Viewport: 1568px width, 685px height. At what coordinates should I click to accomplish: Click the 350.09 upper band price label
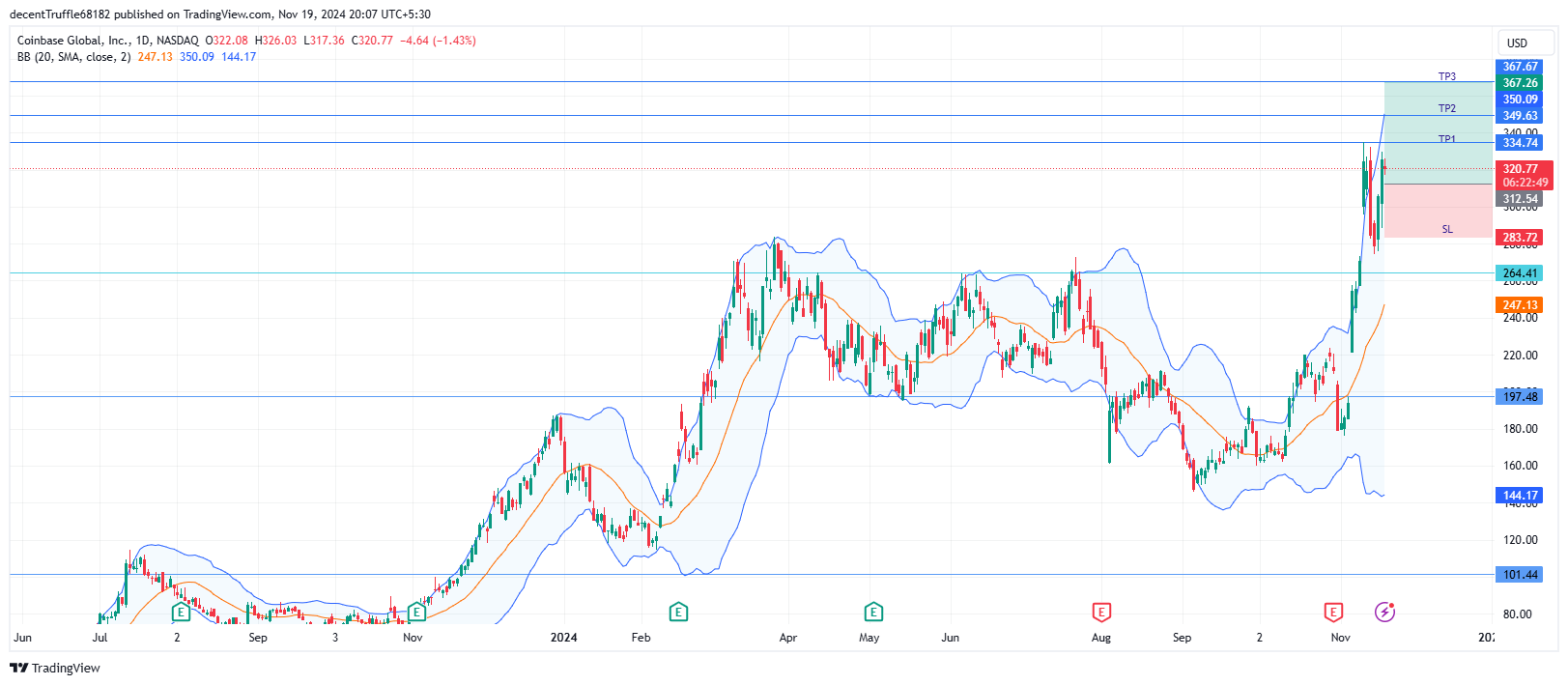[x=1520, y=100]
